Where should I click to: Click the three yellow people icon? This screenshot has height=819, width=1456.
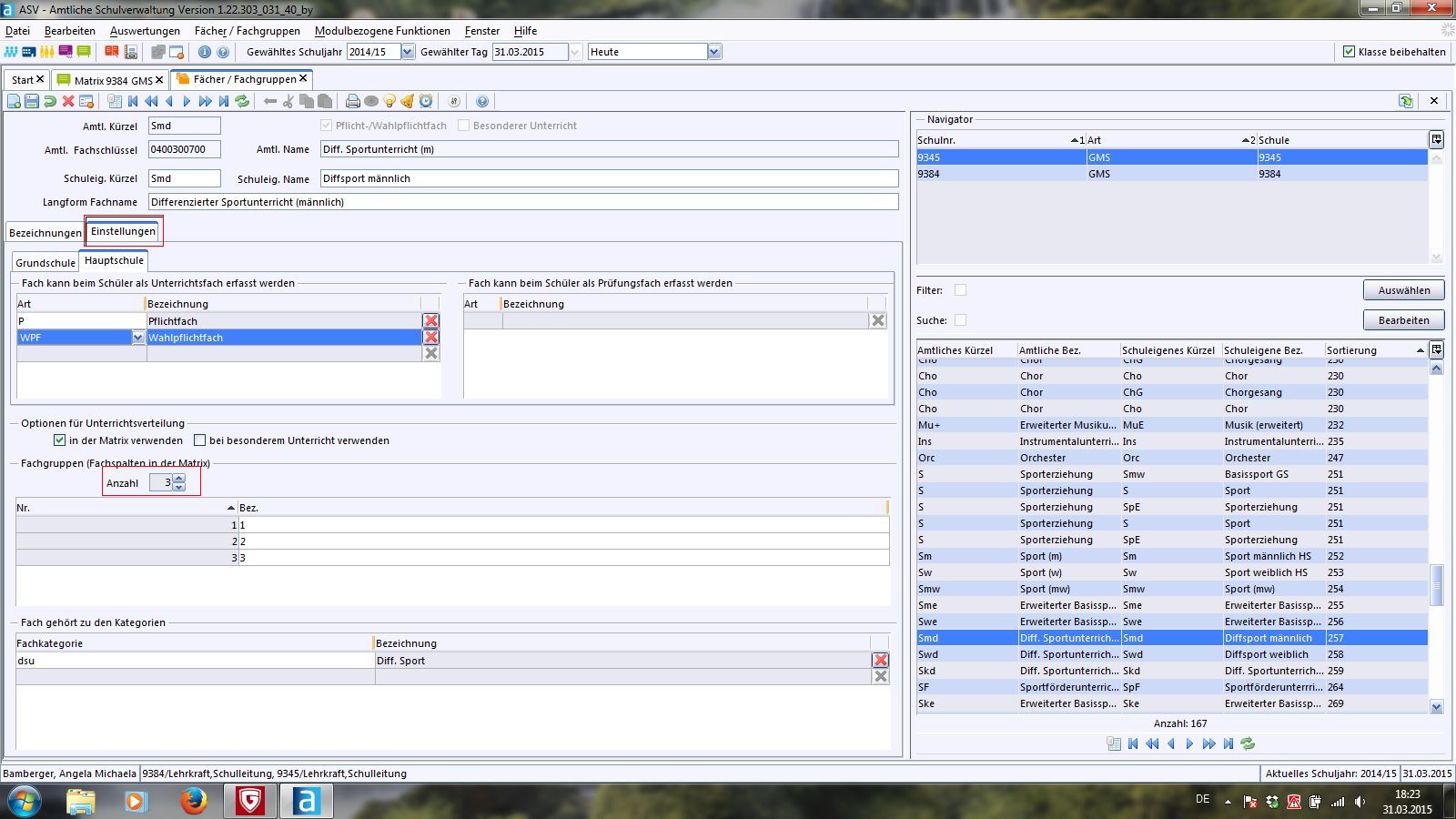(x=47, y=52)
